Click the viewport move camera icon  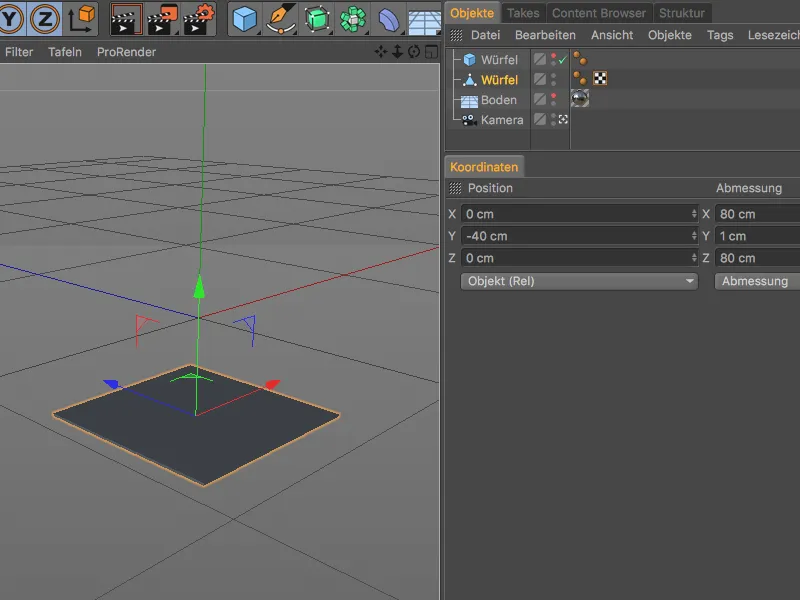(x=381, y=52)
